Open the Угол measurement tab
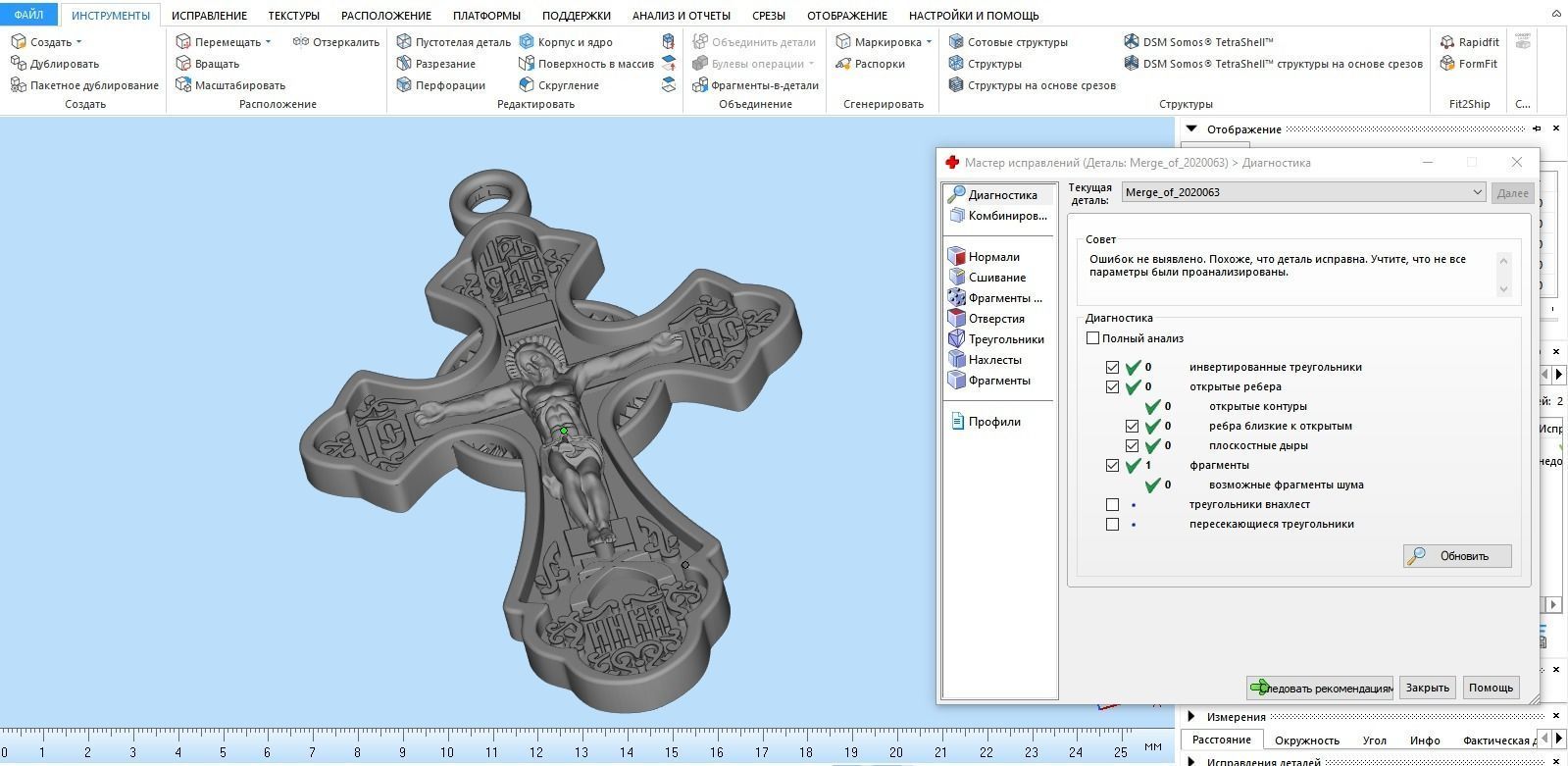This screenshot has height=766, width=1568. [x=1375, y=740]
